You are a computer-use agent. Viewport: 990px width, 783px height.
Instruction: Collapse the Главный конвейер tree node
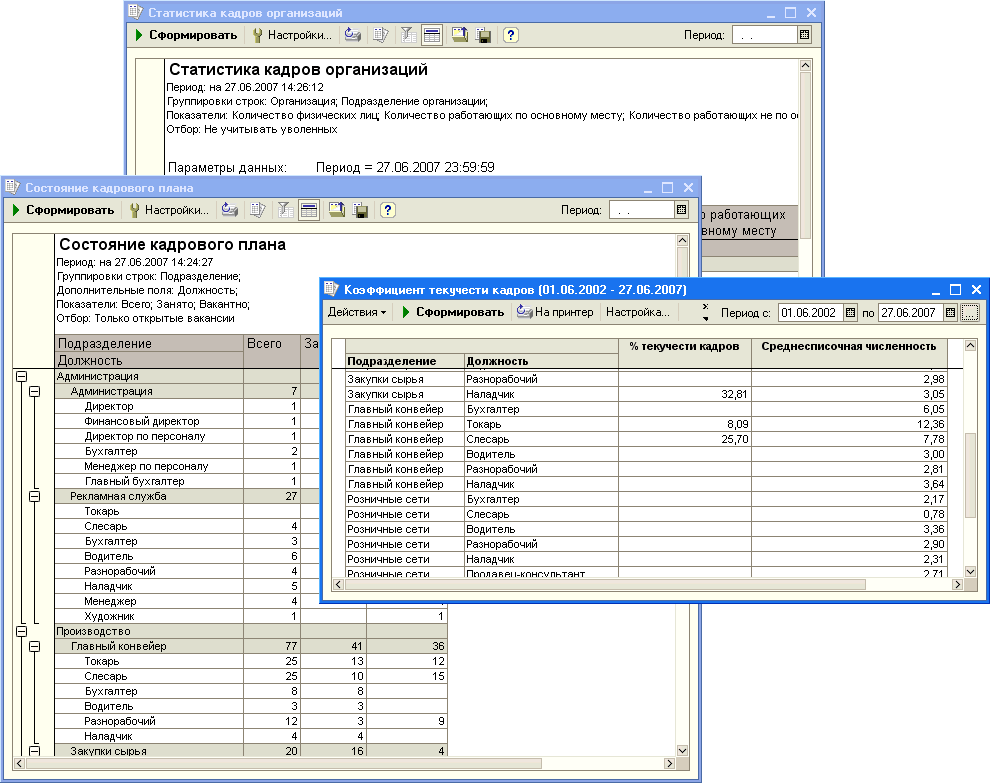(34, 646)
